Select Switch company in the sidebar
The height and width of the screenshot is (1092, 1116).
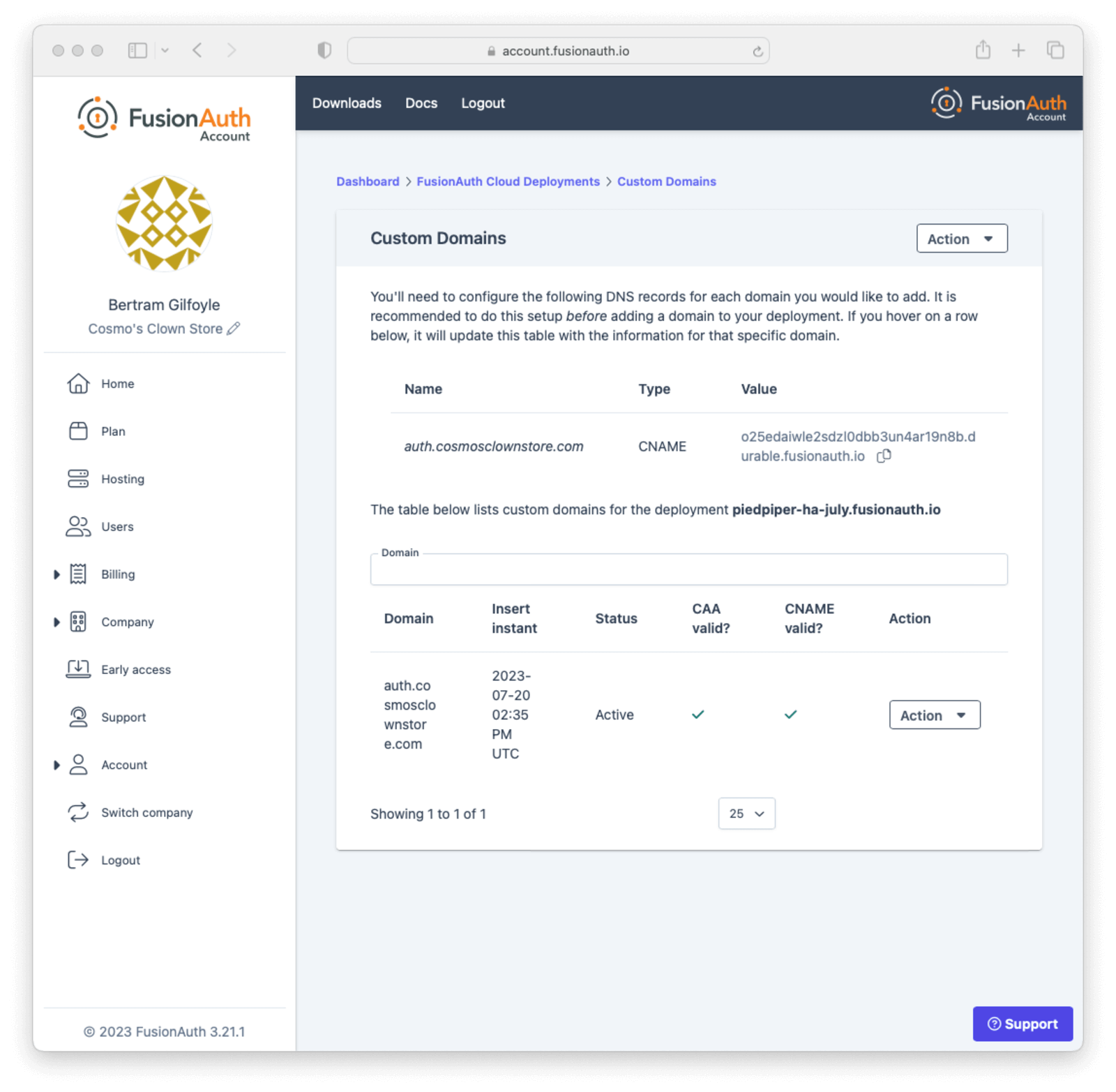tap(147, 812)
